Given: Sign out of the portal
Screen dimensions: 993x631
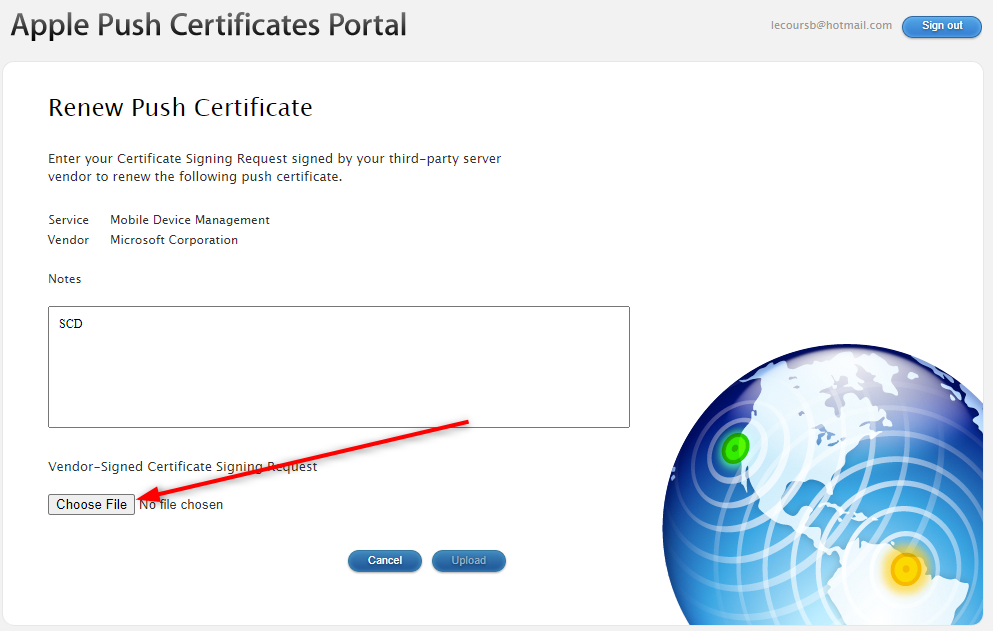Looking at the screenshot, I should click(x=942, y=27).
